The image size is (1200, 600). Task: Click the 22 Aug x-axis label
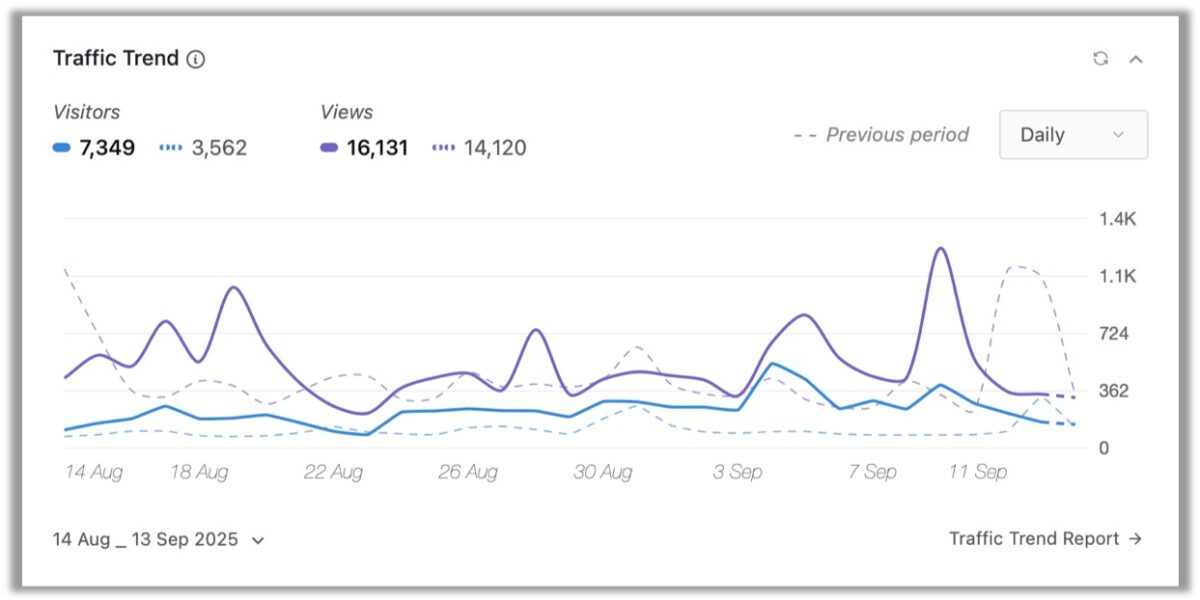click(333, 472)
